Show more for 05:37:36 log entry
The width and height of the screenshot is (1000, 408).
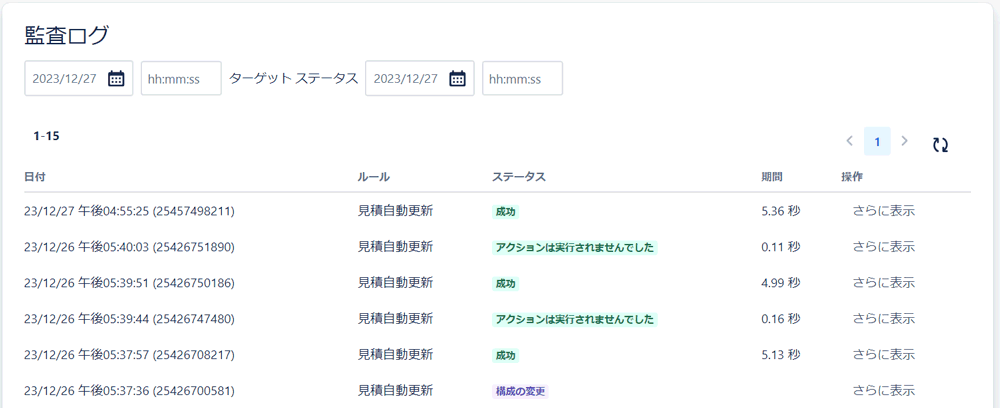884,390
